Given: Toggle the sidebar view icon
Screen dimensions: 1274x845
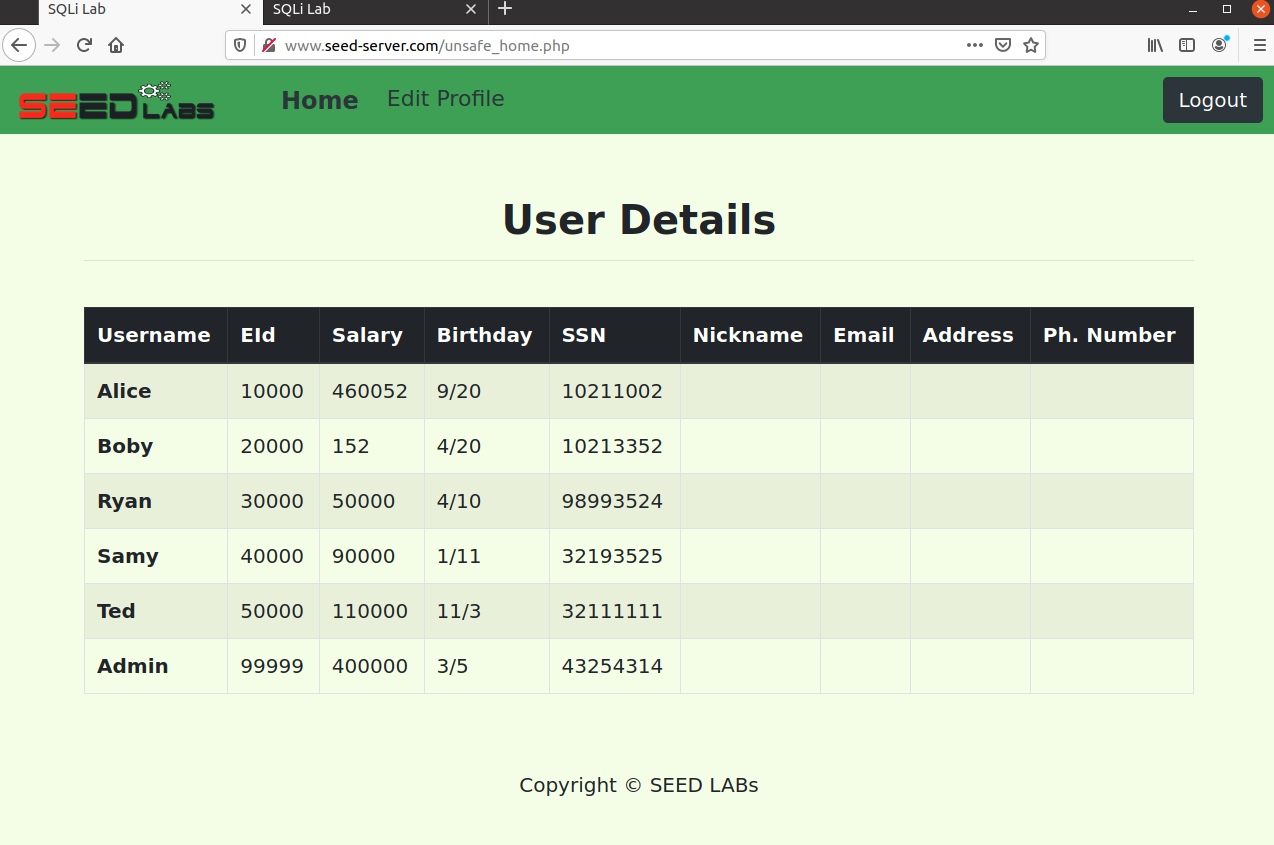Looking at the screenshot, I should pyautogui.click(x=1187, y=45).
